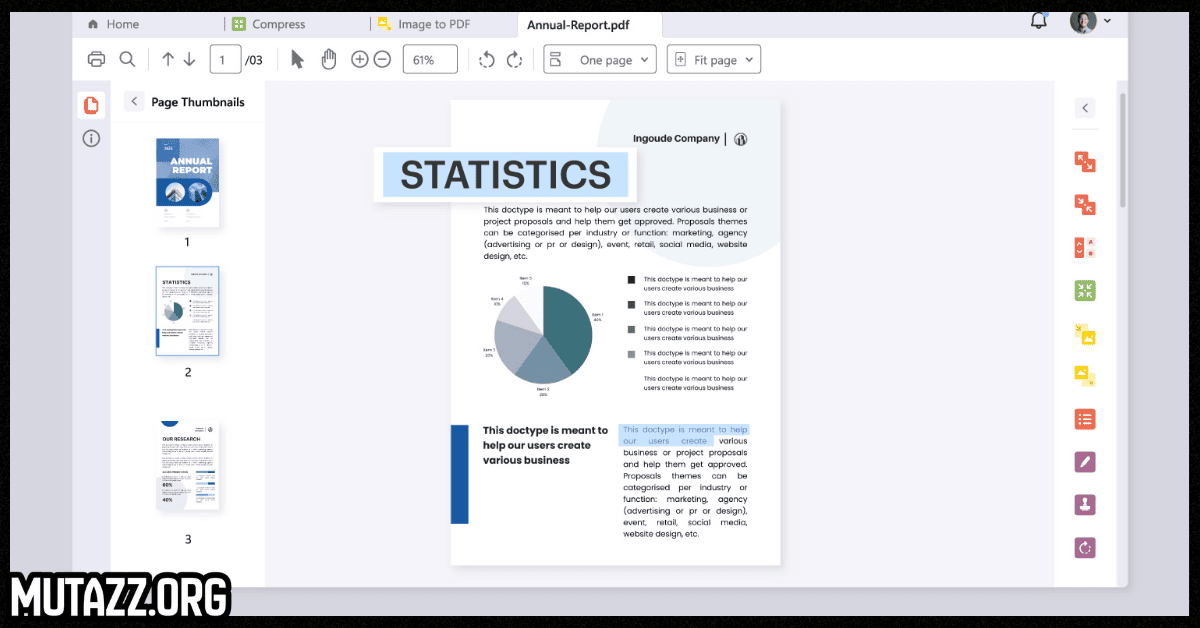Viewport: 1200px width, 628px height.
Task: Zoom in with the plus icon
Action: point(360,60)
